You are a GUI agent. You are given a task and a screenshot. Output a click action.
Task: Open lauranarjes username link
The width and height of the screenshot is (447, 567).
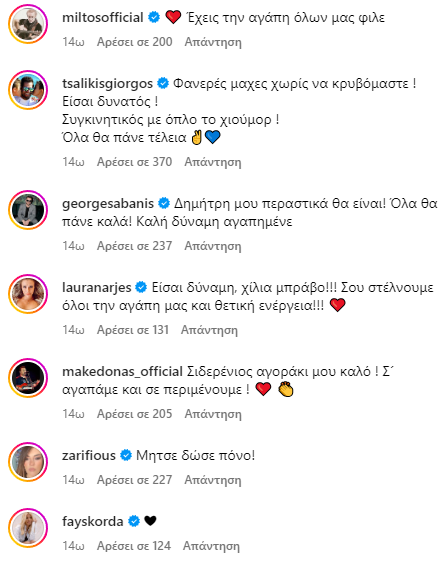(97, 288)
